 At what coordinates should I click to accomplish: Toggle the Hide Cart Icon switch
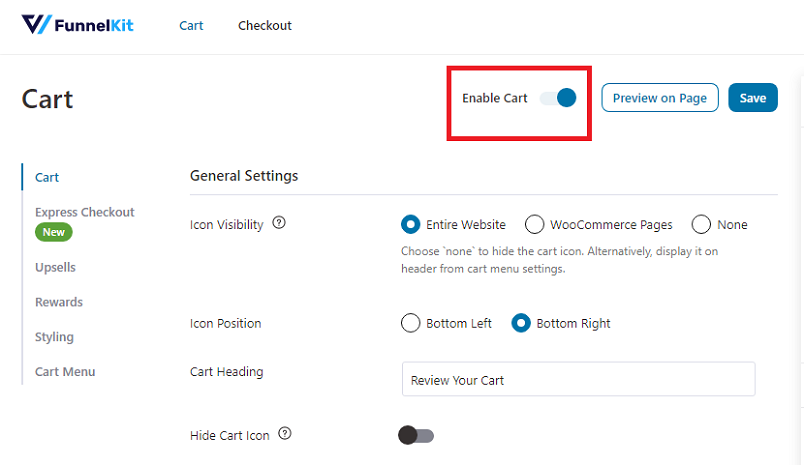pyautogui.click(x=416, y=435)
